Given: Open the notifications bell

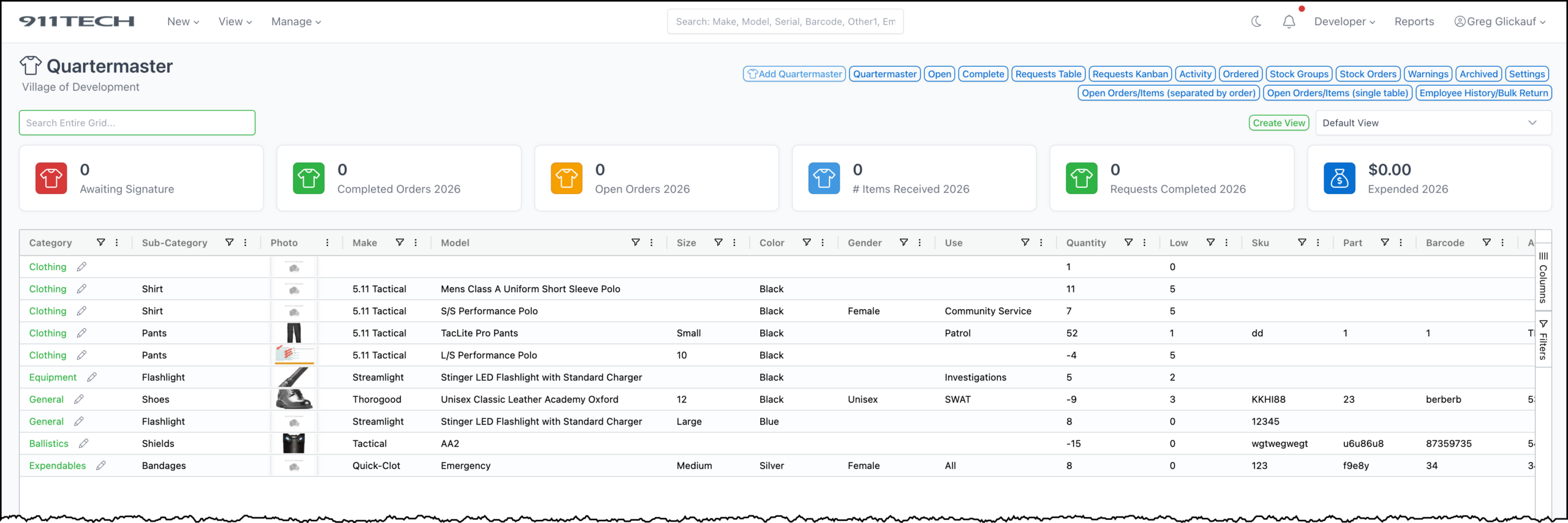Looking at the screenshot, I should point(1289,21).
